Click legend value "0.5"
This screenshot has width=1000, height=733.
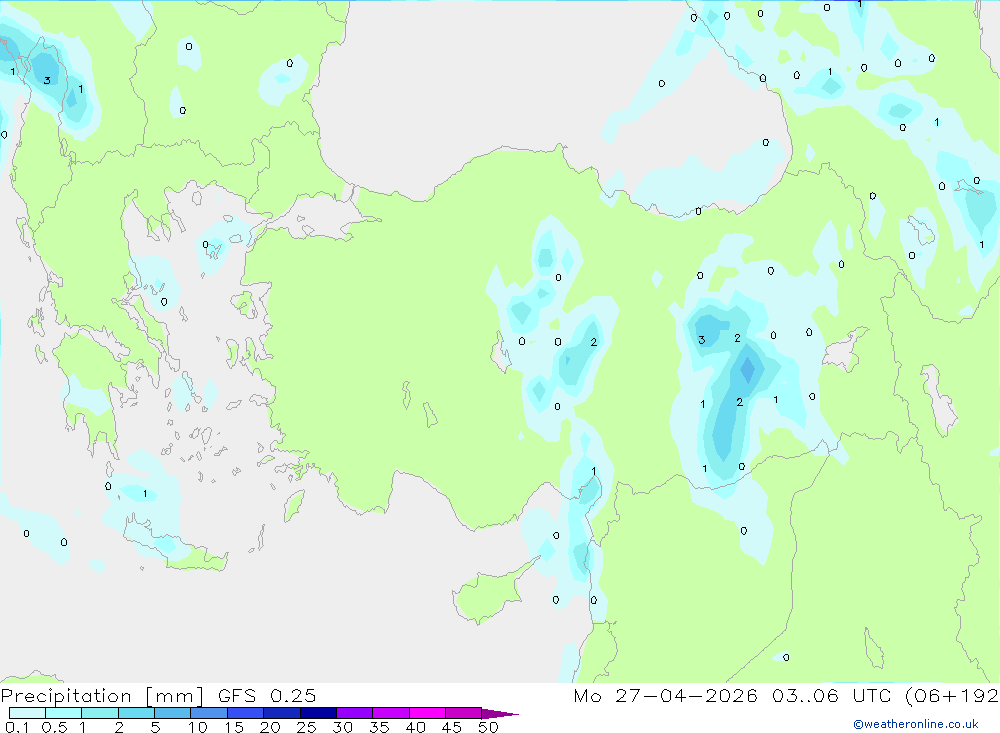[54, 727]
